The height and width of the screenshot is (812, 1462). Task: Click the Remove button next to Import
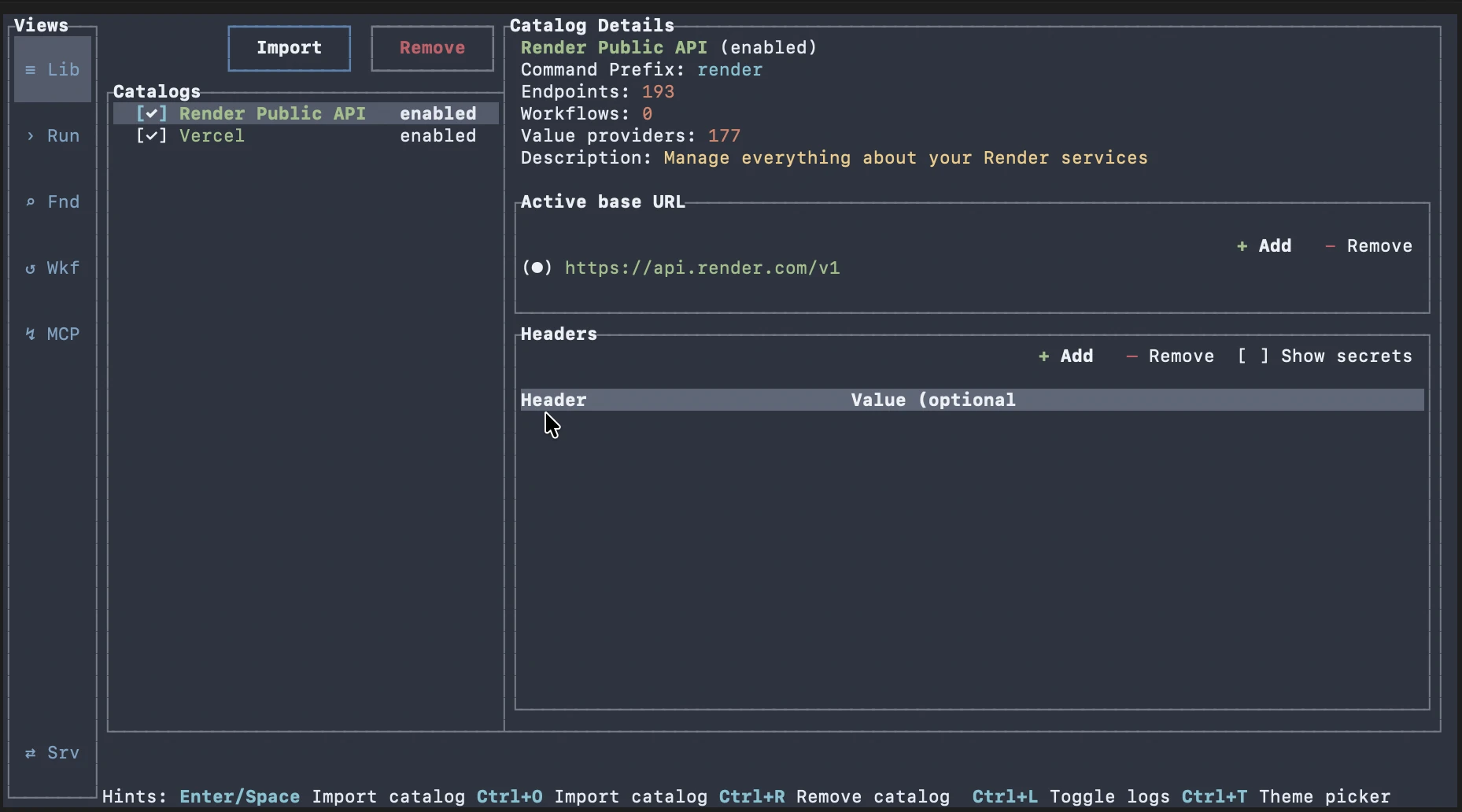click(431, 48)
